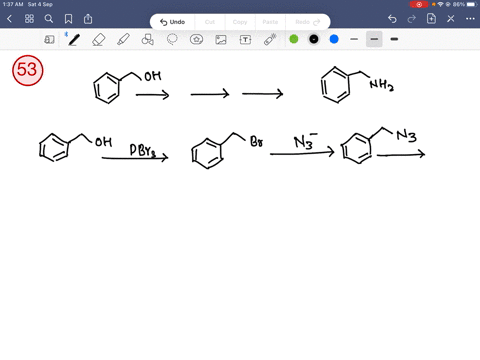Screen dimensions: 480x360
Task: Close the editing toolbar with X
Action: tap(451, 19)
